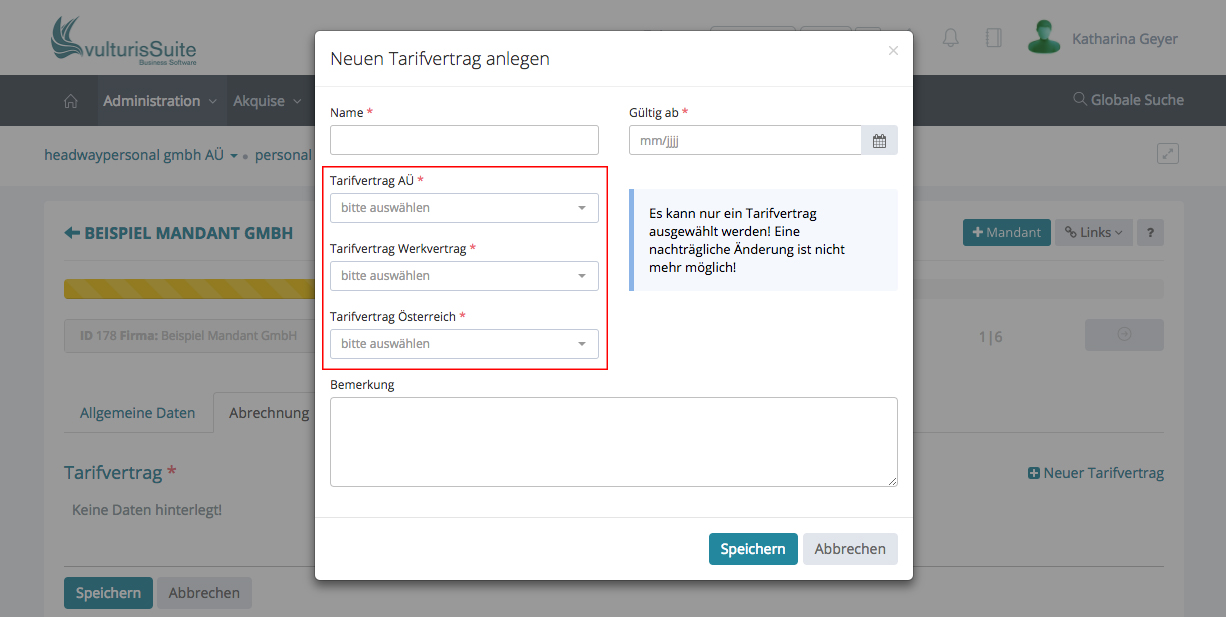Click the Neuer Tarifvertrag link

point(1096,473)
